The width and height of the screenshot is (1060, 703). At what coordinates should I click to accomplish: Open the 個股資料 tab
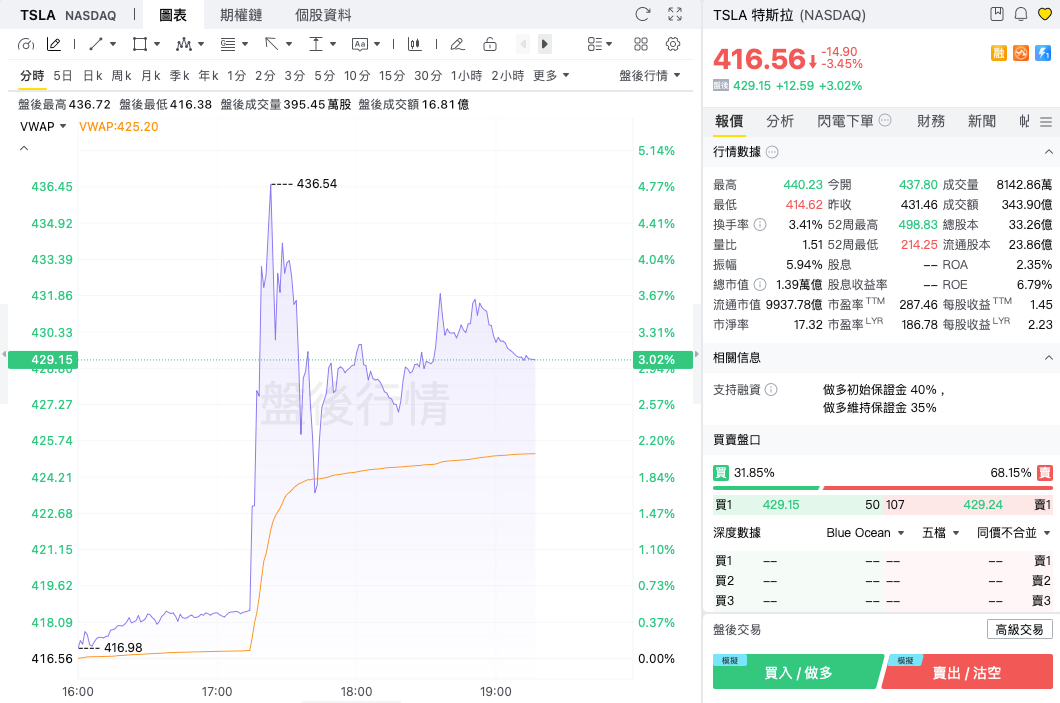[323, 15]
